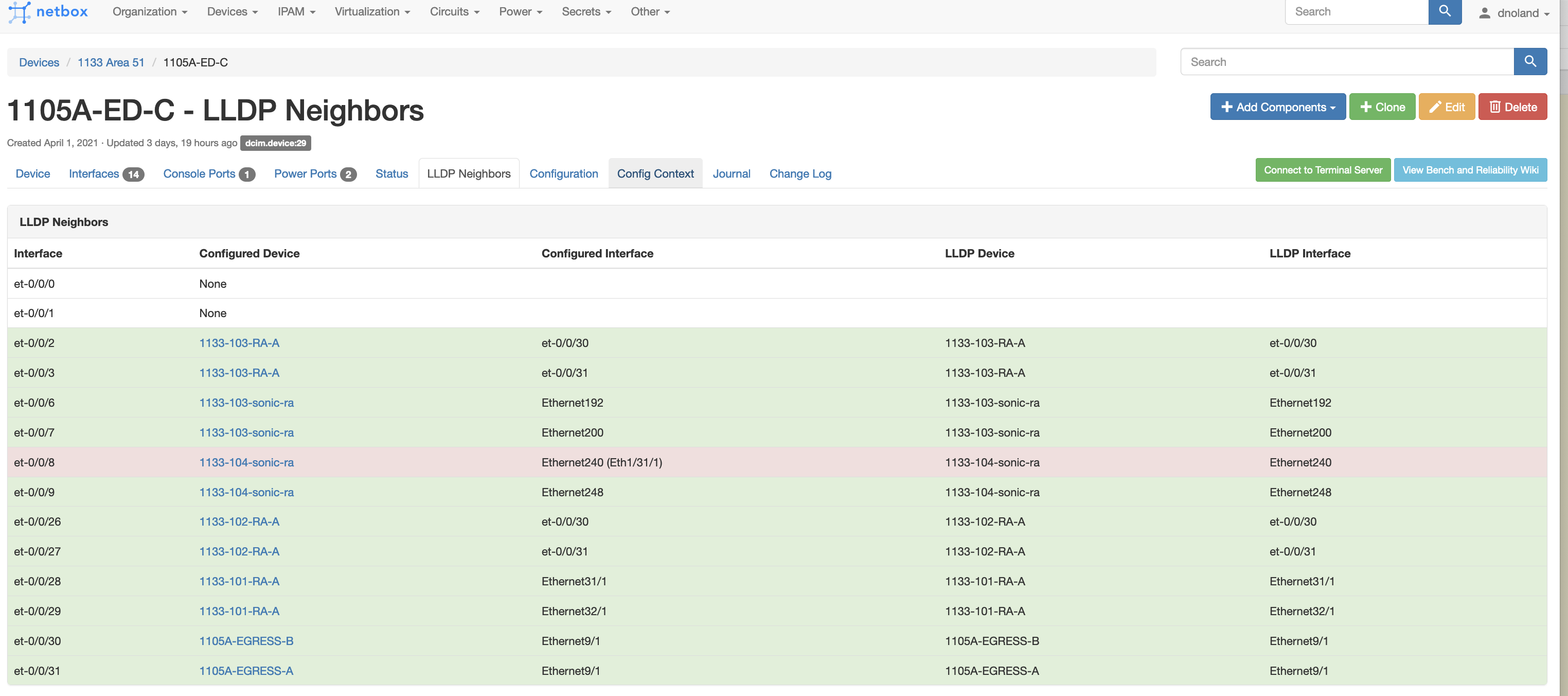Open the IPAM dropdown menu
1568x696 pixels.
pyautogui.click(x=296, y=11)
